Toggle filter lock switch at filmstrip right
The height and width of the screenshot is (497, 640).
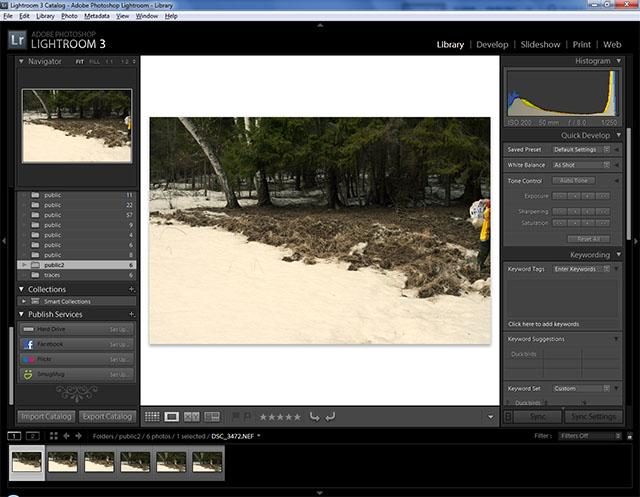[629, 436]
